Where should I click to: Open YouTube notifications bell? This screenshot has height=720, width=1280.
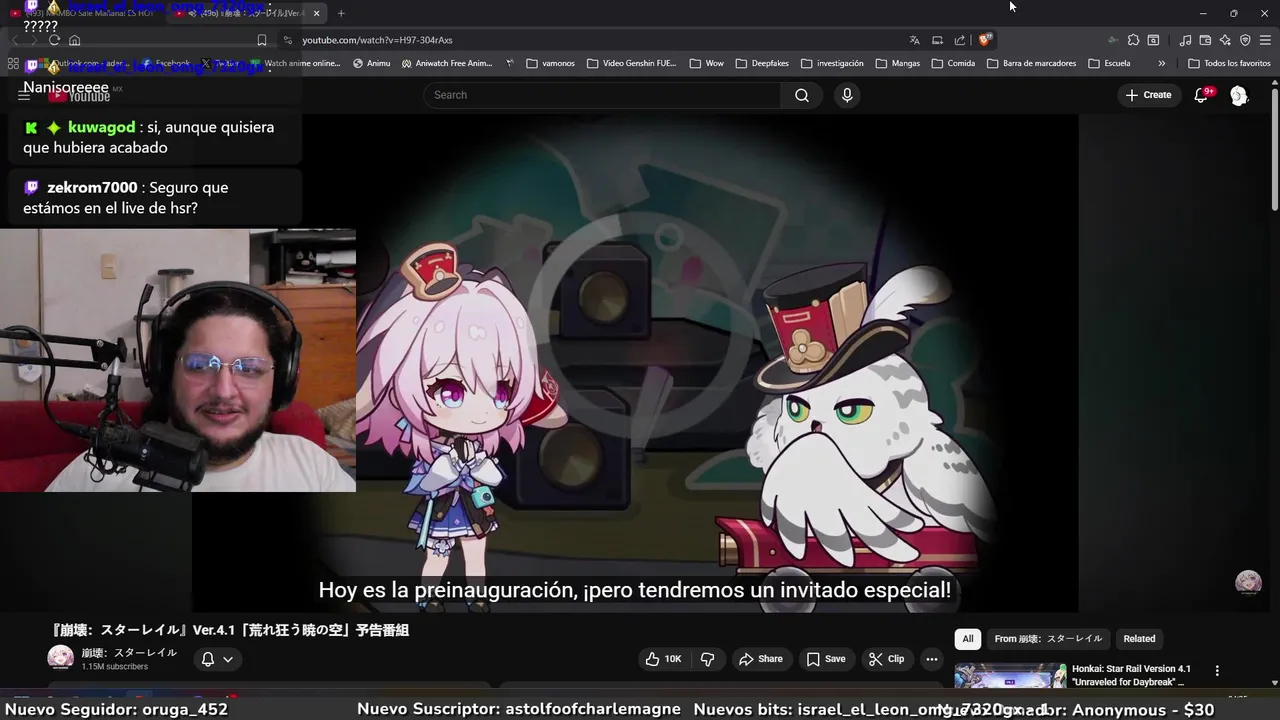1202,95
